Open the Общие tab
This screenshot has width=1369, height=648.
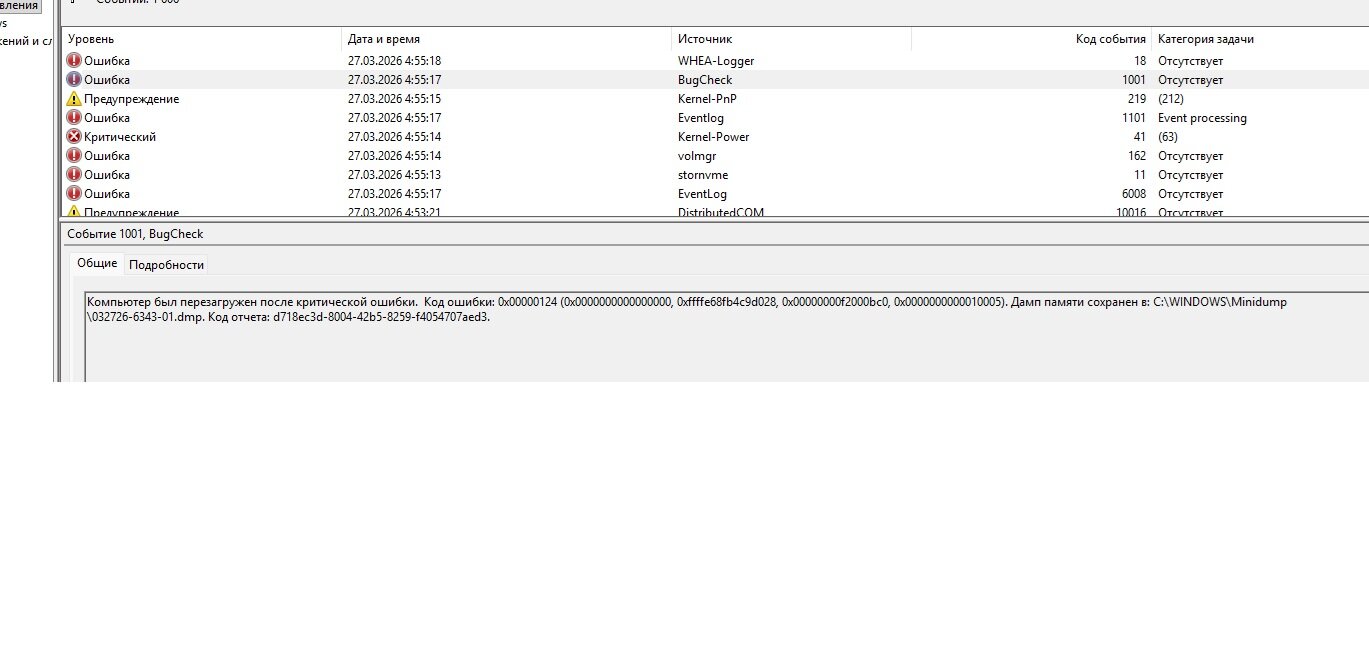point(97,264)
